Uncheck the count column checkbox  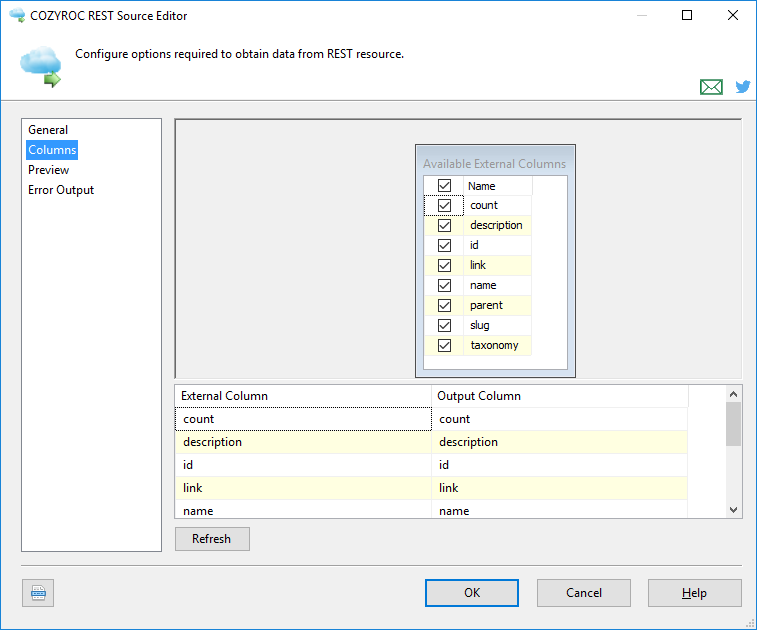(444, 205)
